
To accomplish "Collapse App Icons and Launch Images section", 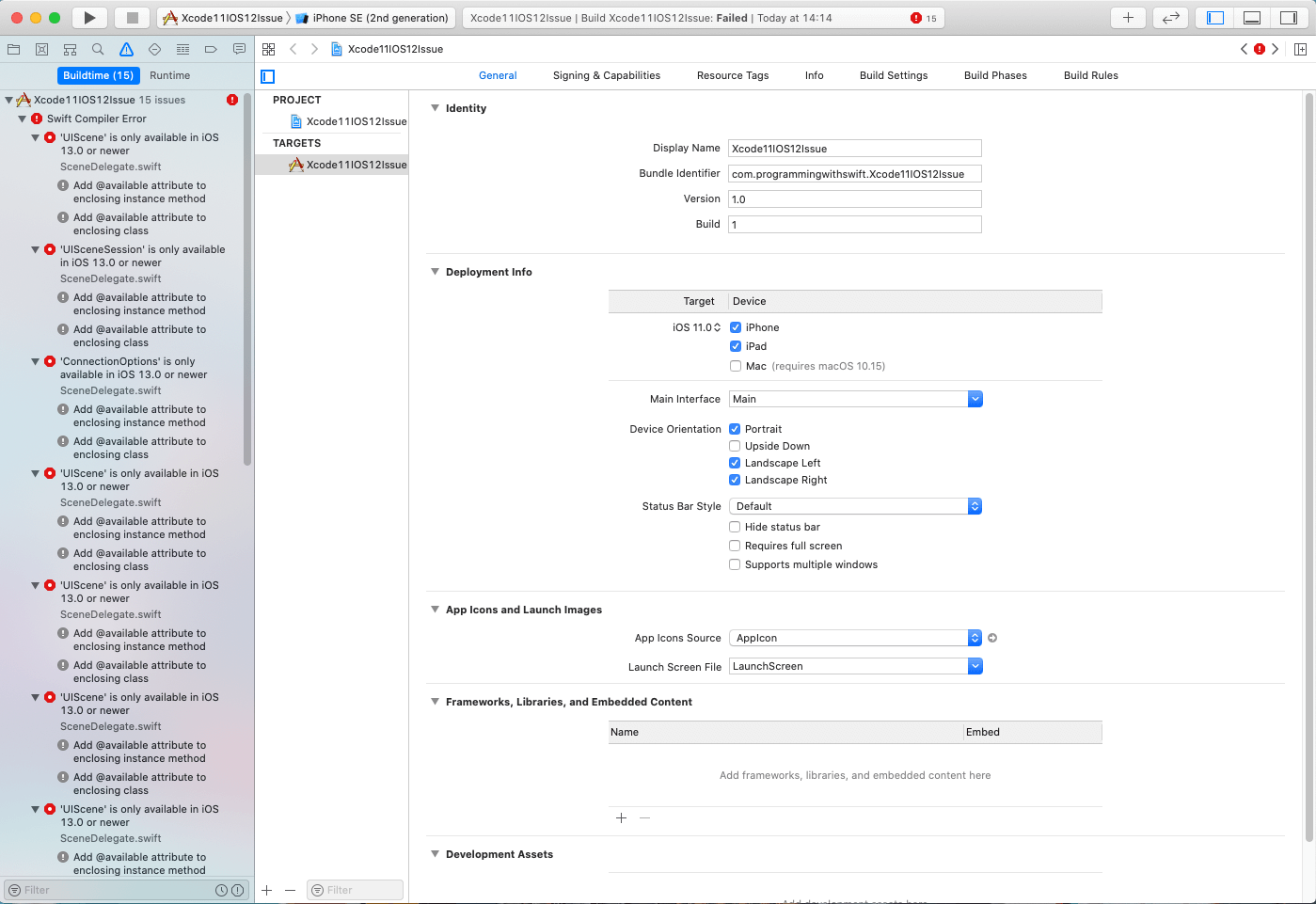I will point(435,610).
